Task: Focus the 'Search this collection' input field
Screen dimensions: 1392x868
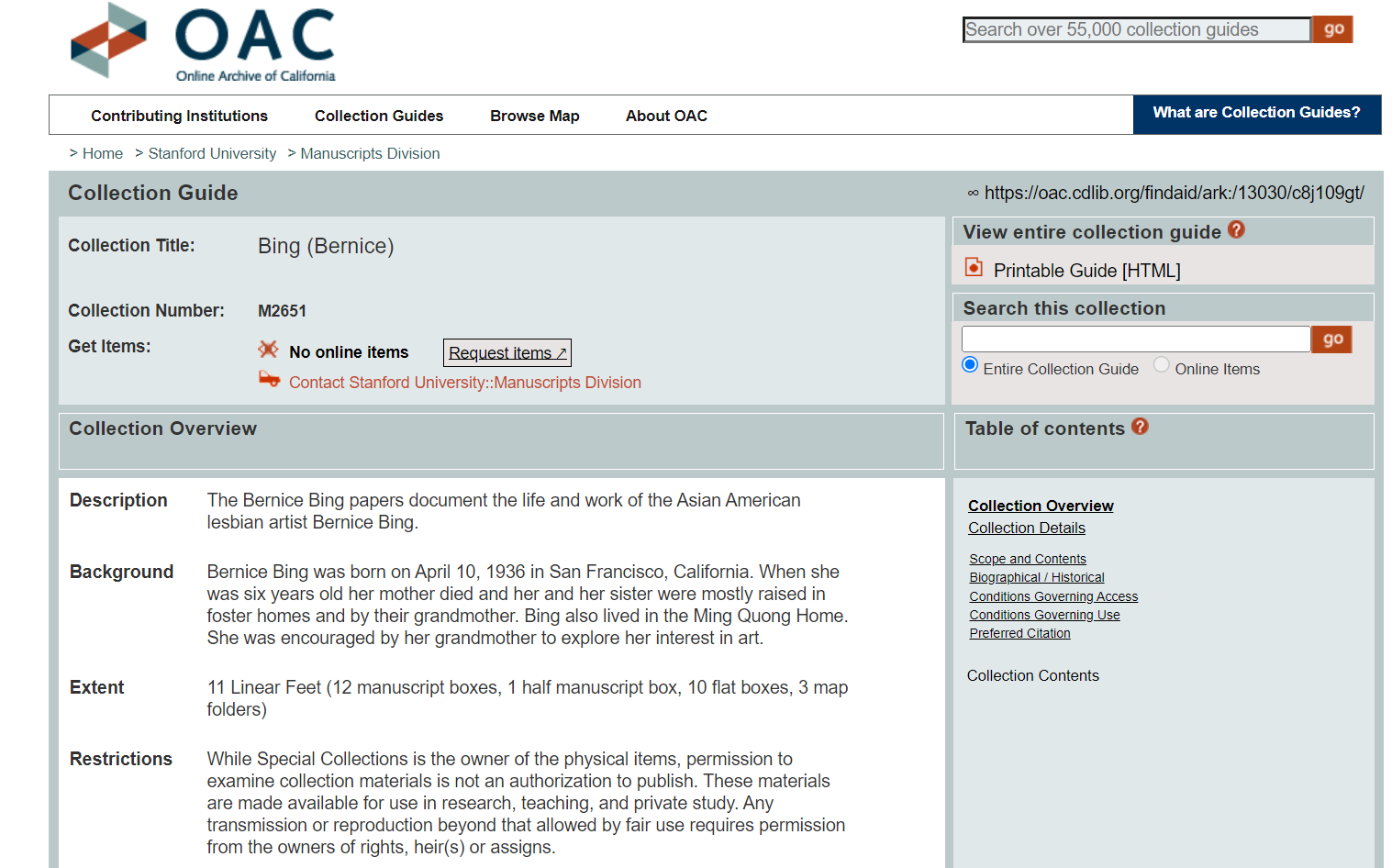Action: coord(1136,339)
